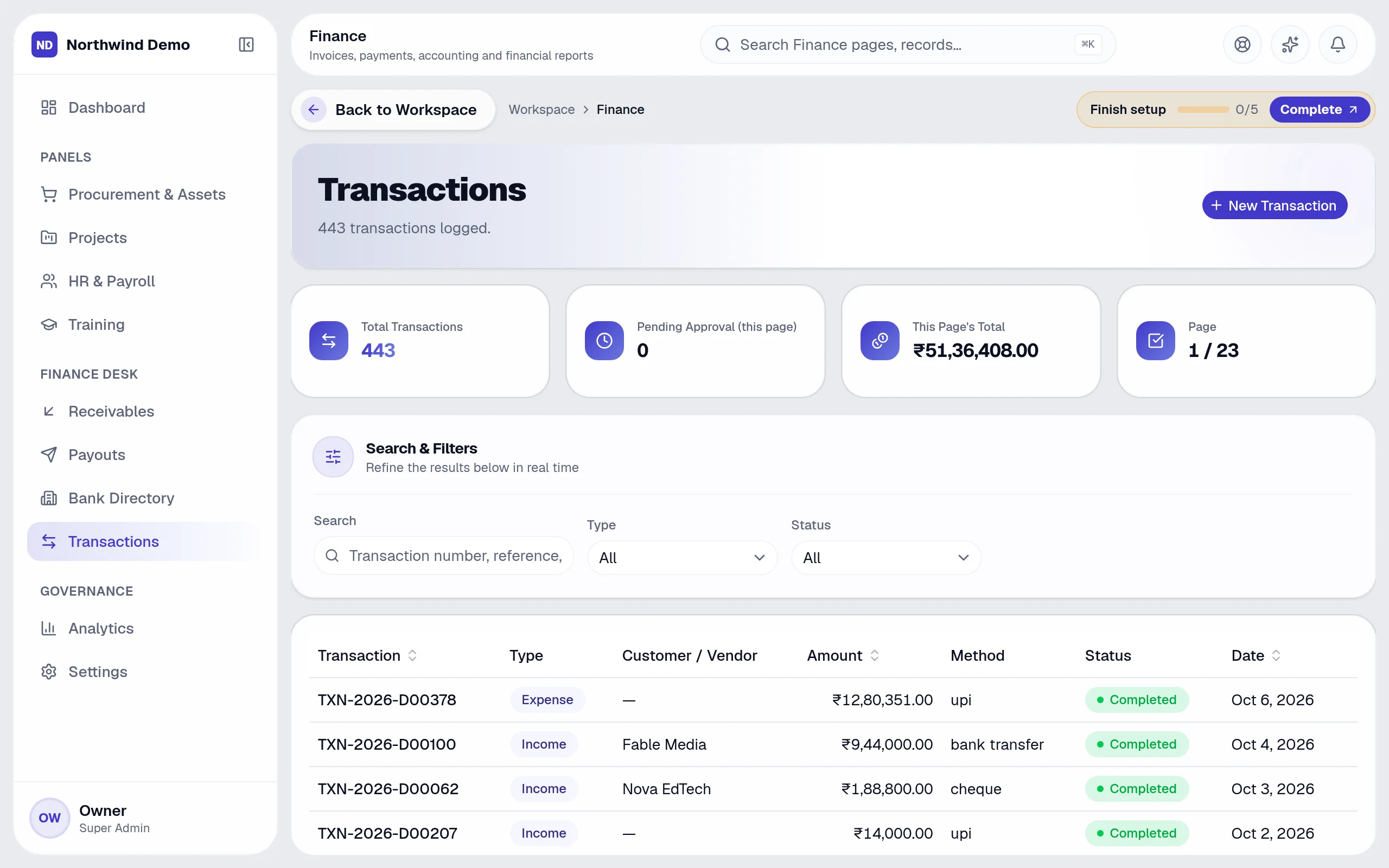This screenshot has height=868, width=1389.
Task: Open the Status filter dropdown
Action: (885, 558)
